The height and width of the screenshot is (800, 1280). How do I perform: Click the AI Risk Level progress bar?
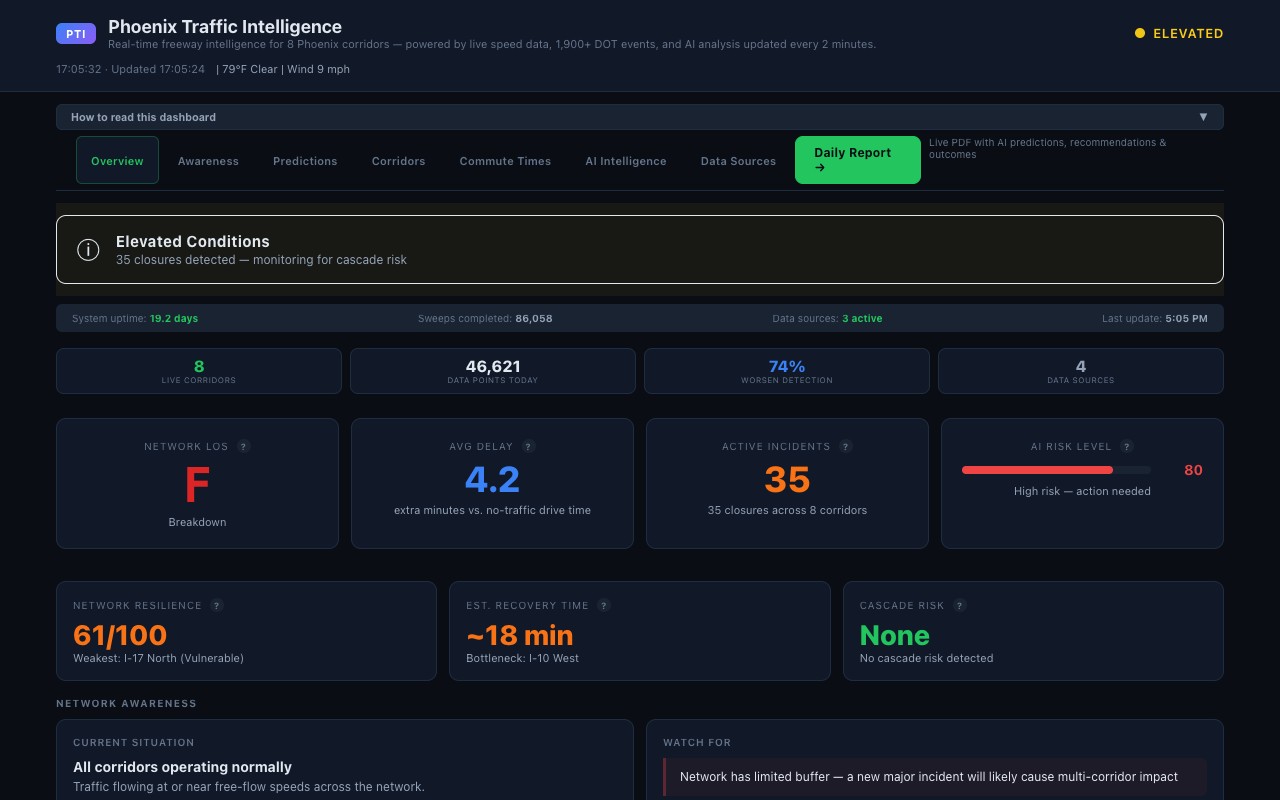point(1055,470)
